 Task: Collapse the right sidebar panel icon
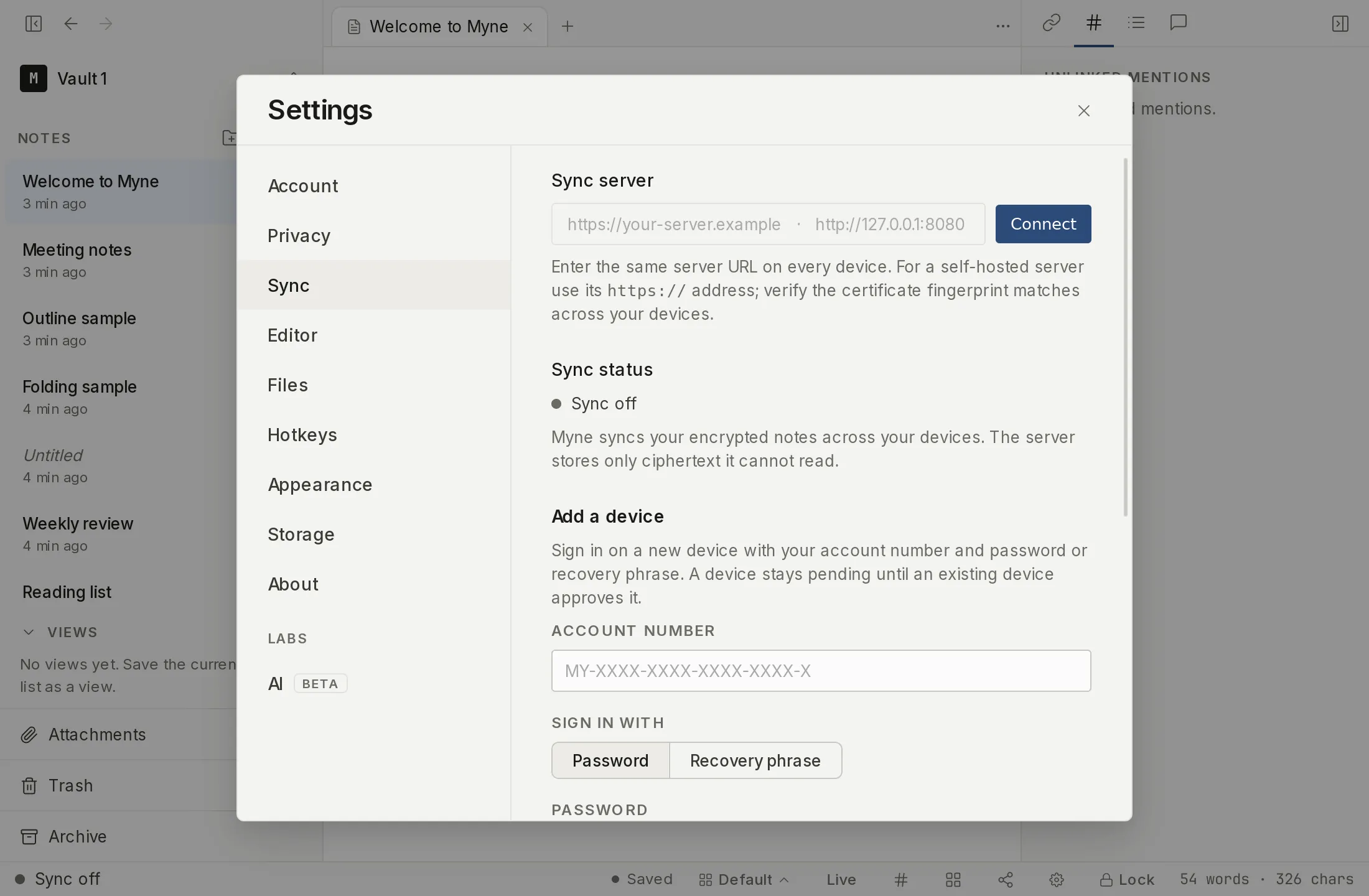click(x=1340, y=24)
